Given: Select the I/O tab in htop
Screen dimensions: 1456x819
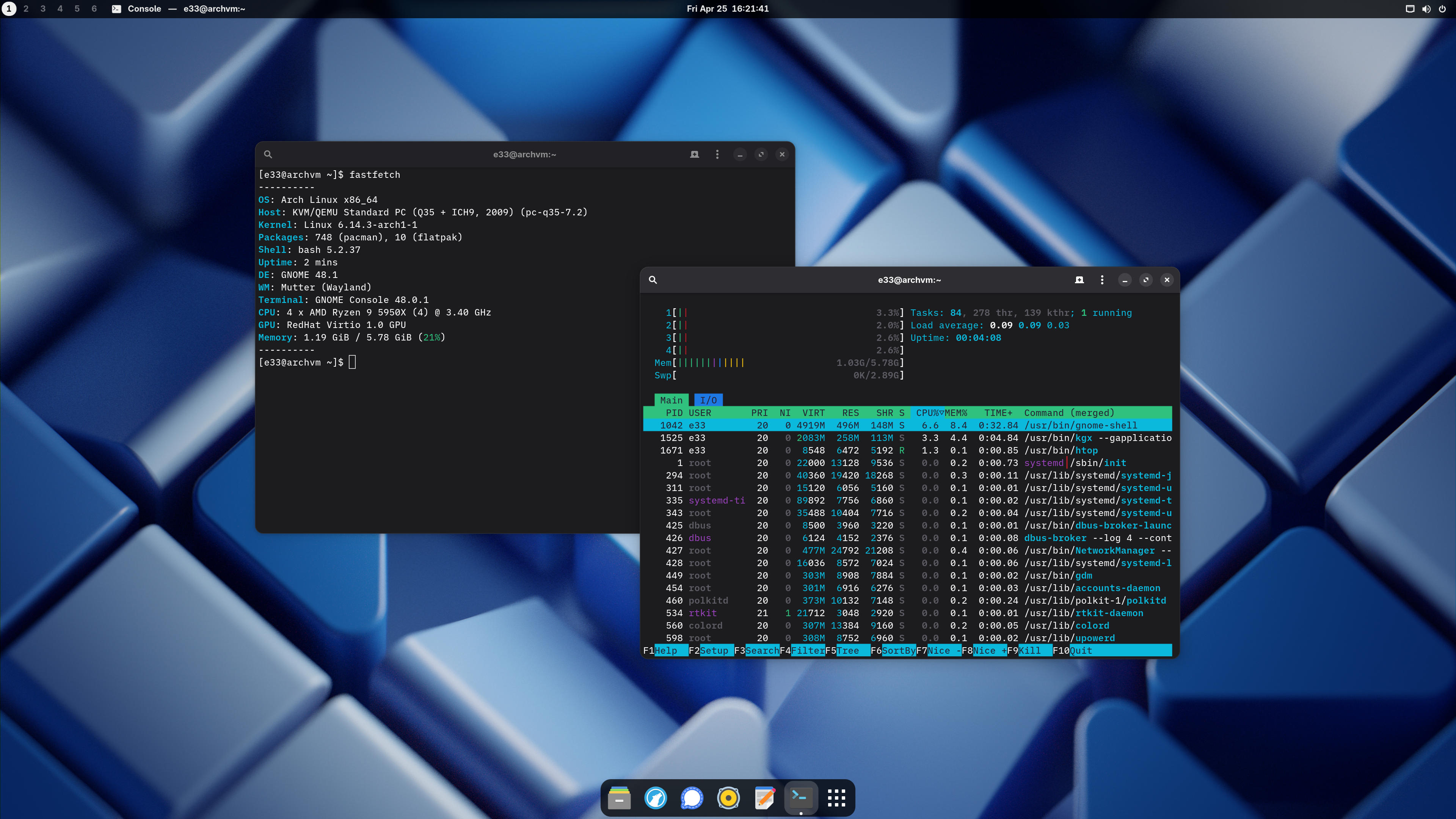Looking at the screenshot, I should (708, 400).
